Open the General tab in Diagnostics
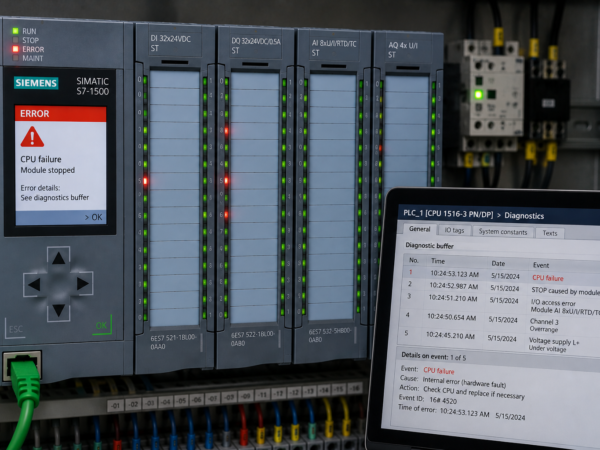This screenshot has height=450, width=600. point(419,229)
